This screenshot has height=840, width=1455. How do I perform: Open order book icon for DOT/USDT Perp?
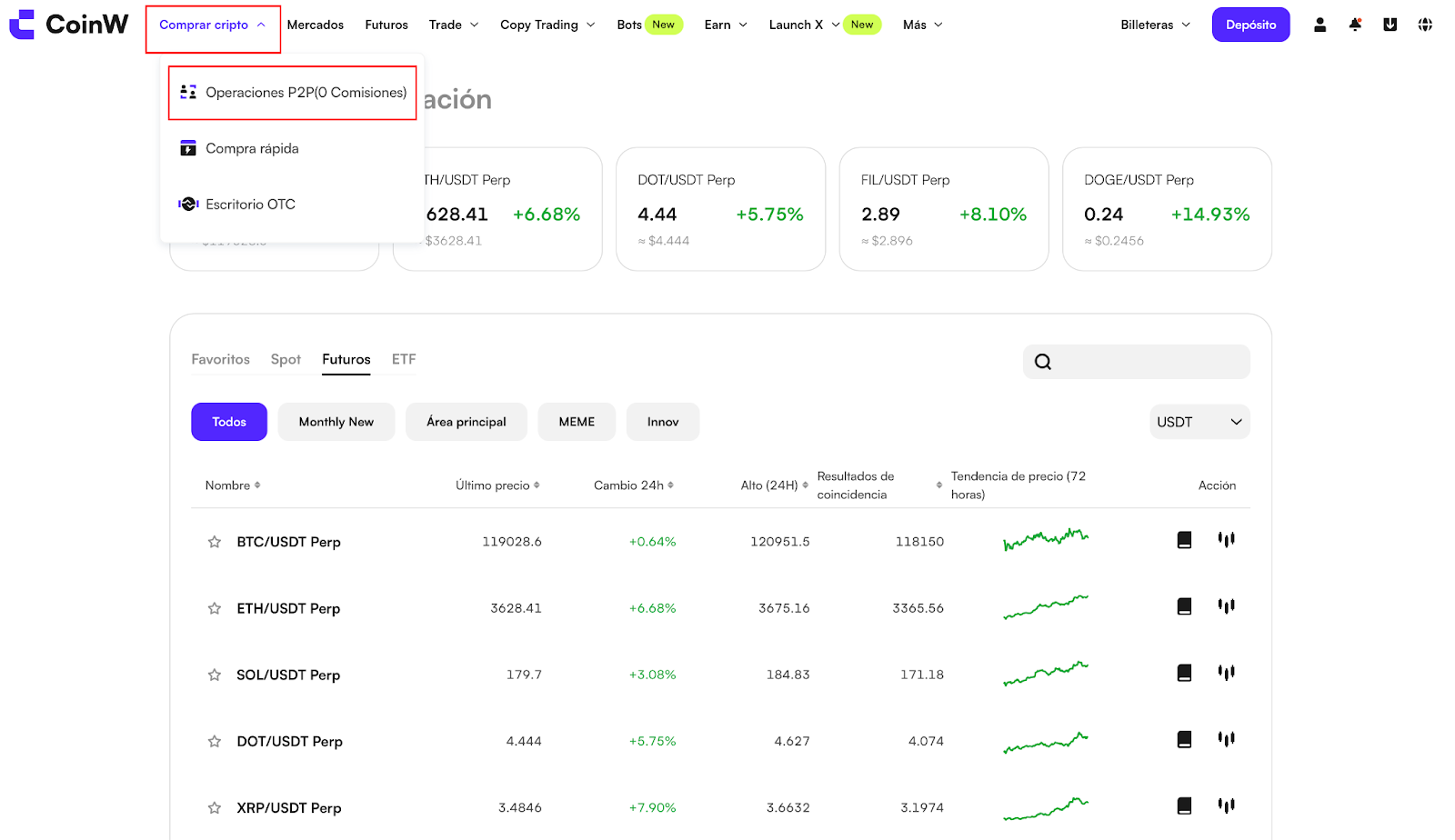point(1184,739)
